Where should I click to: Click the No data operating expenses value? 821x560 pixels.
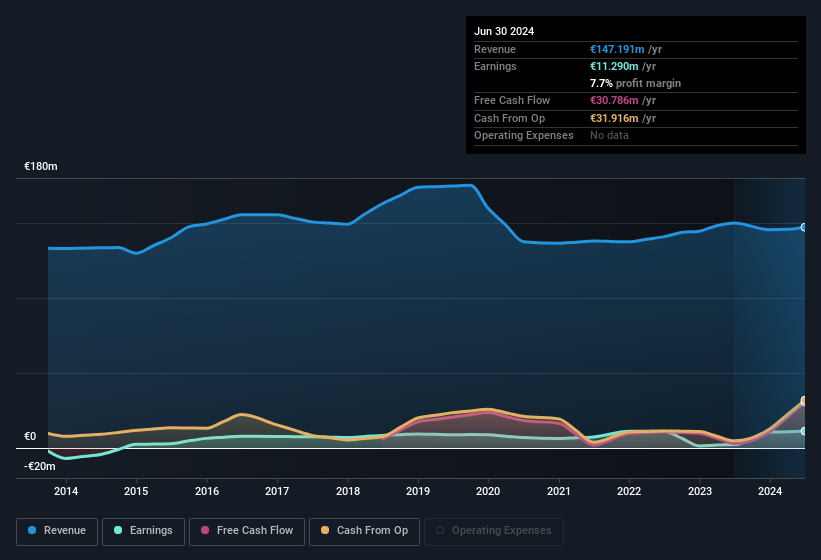pos(609,136)
